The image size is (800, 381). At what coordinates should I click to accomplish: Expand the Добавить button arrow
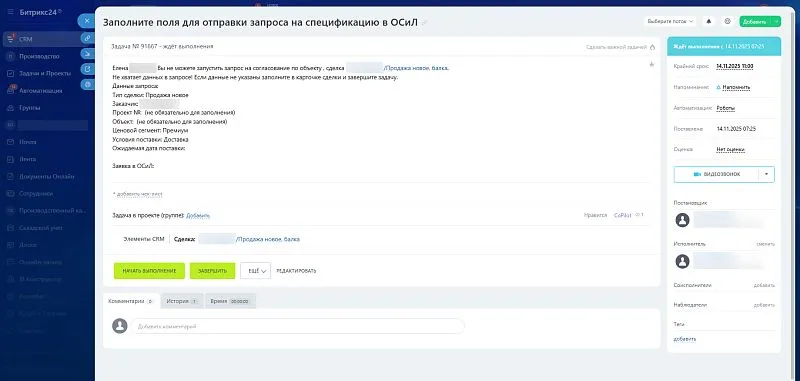777,21
